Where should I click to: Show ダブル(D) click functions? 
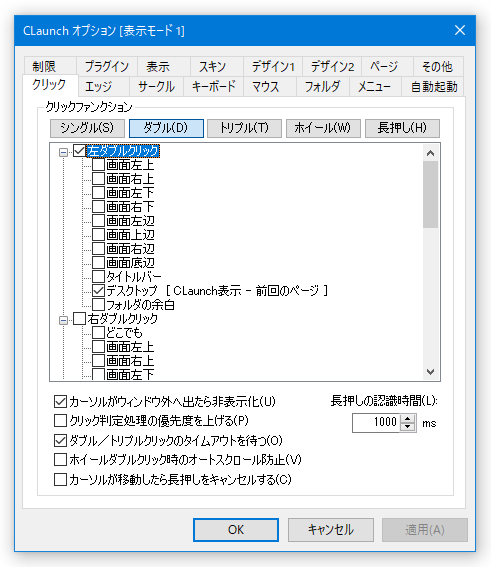click(x=166, y=128)
